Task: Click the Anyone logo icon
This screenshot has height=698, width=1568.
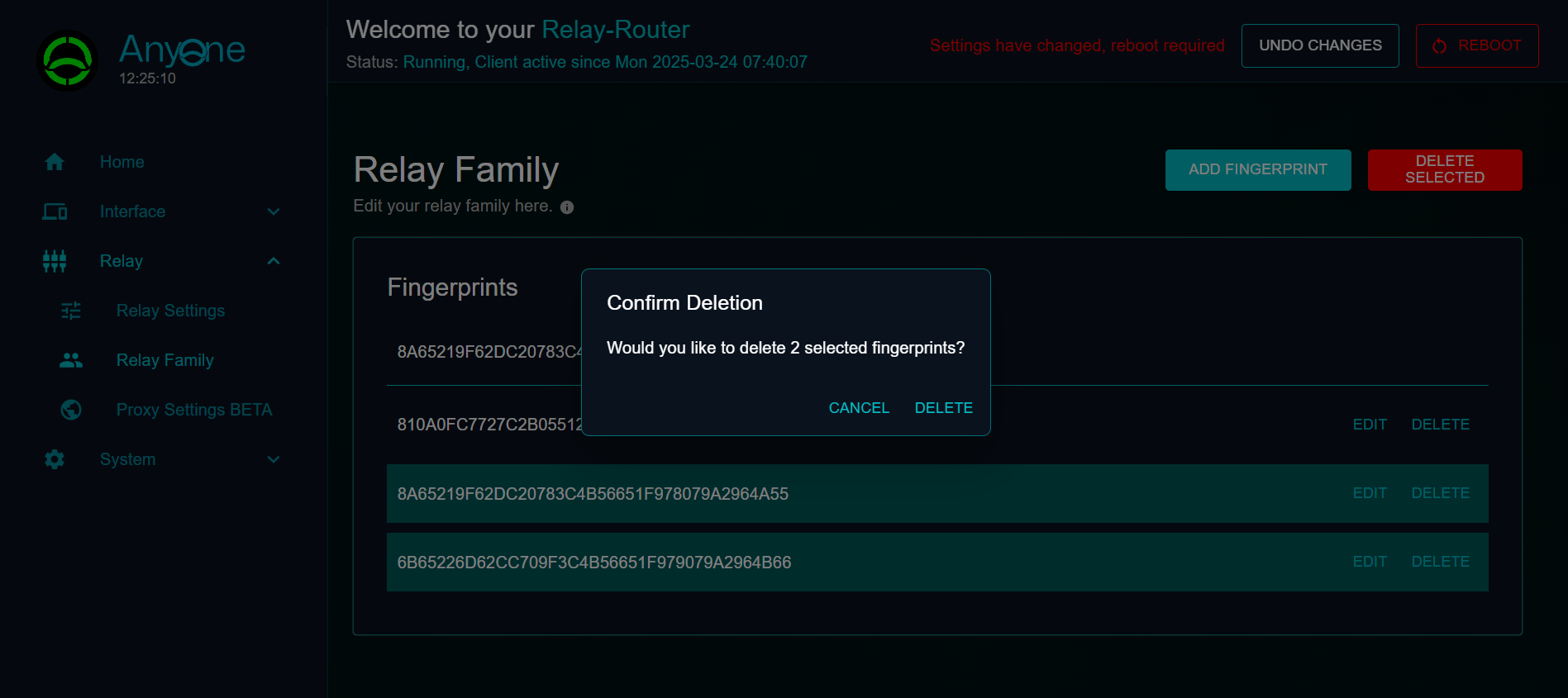Action: click(67, 60)
